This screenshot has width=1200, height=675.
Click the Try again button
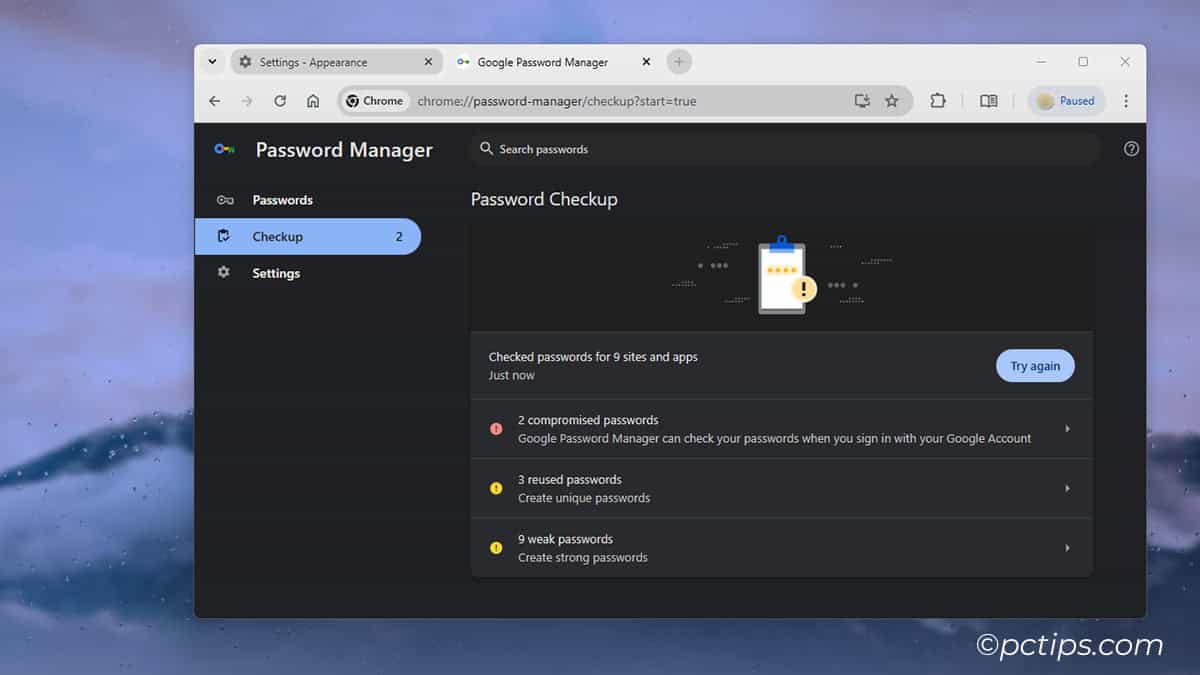1035,365
